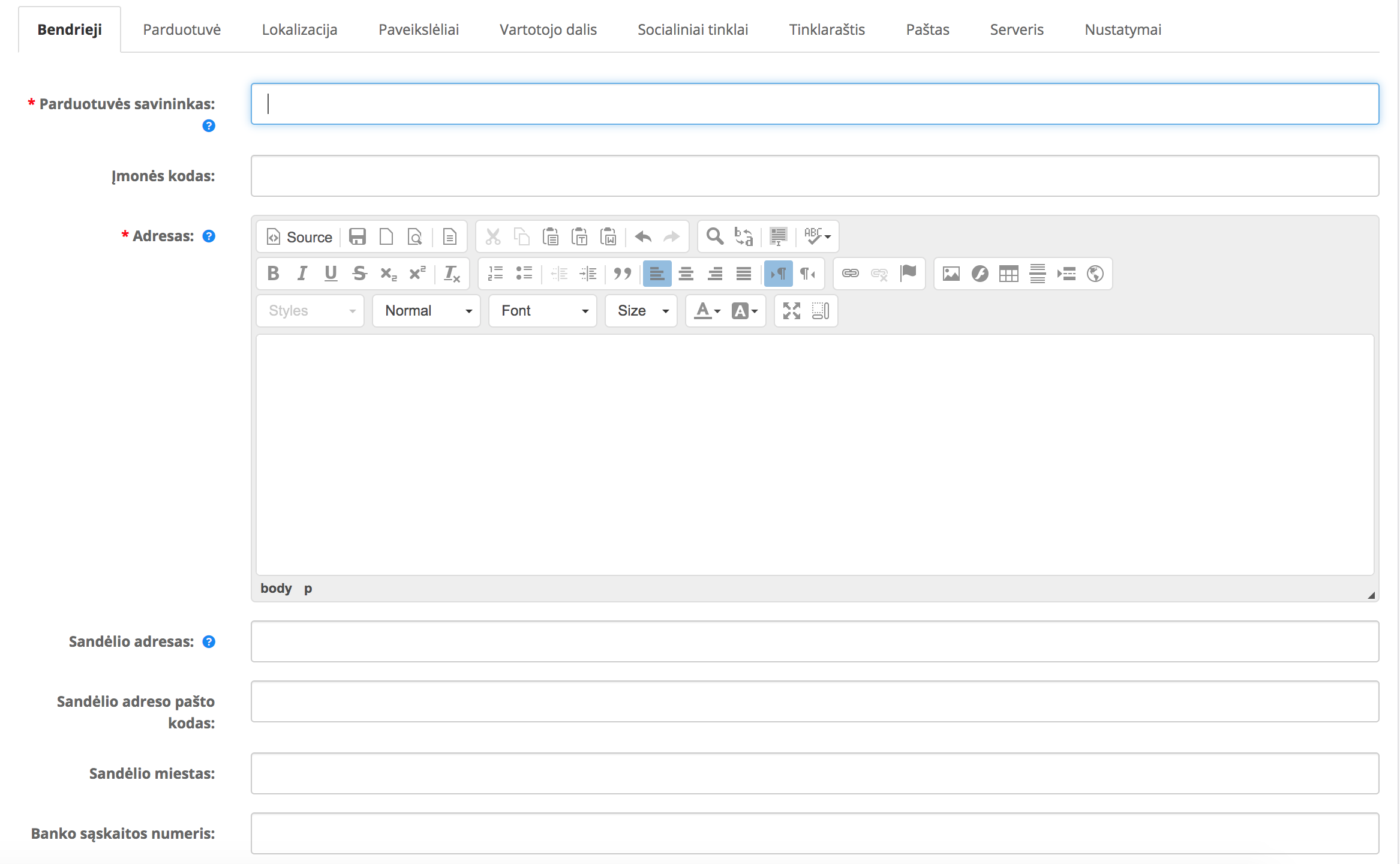
Task: Insert a numbered list
Action: coord(495,274)
